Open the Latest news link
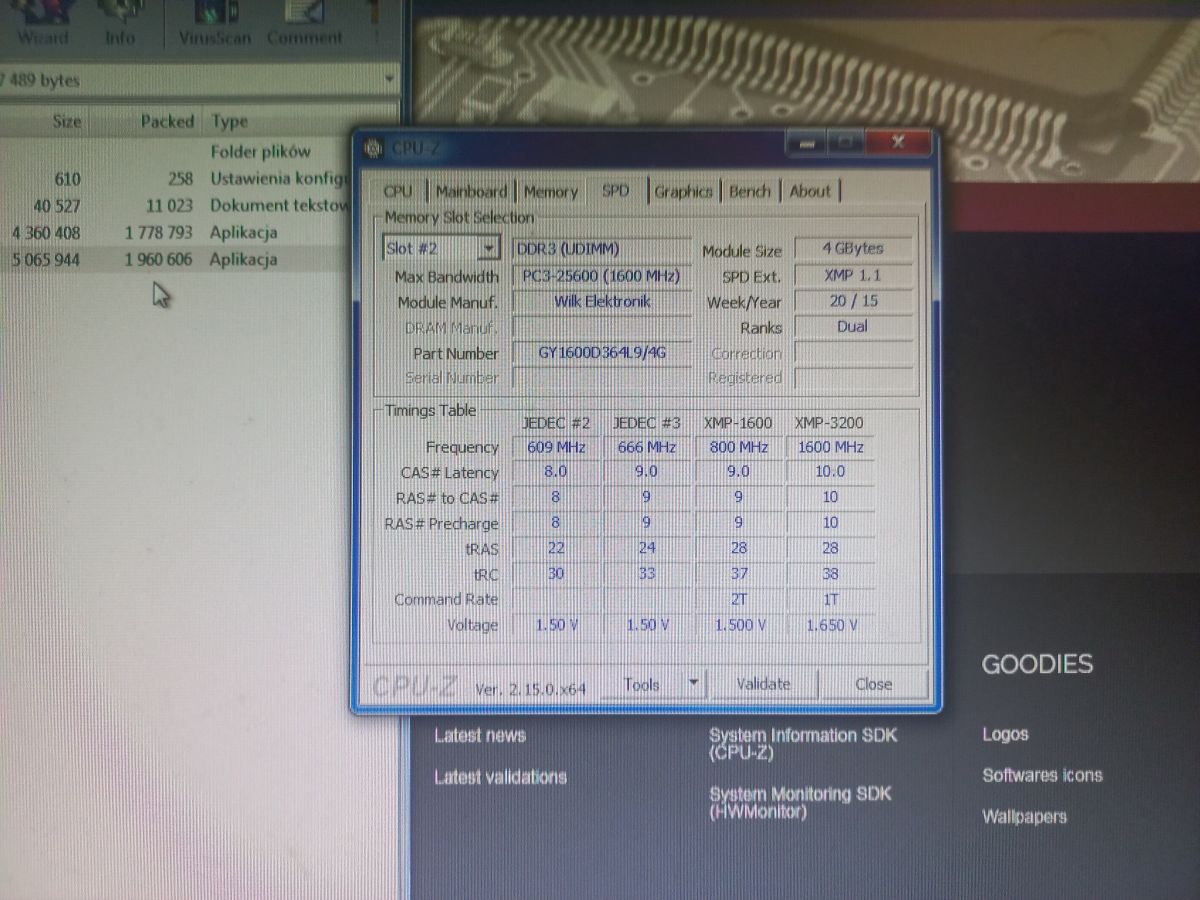The height and width of the screenshot is (900, 1200). [x=480, y=735]
